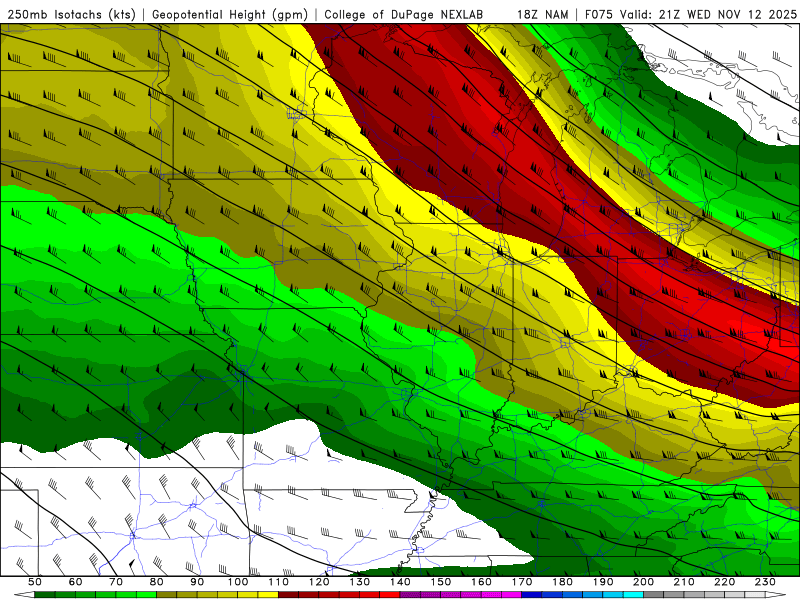Viewport: 800px width, 600px height.
Task: Select the dark purple swatch starting at 140
Action: pos(410,594)
